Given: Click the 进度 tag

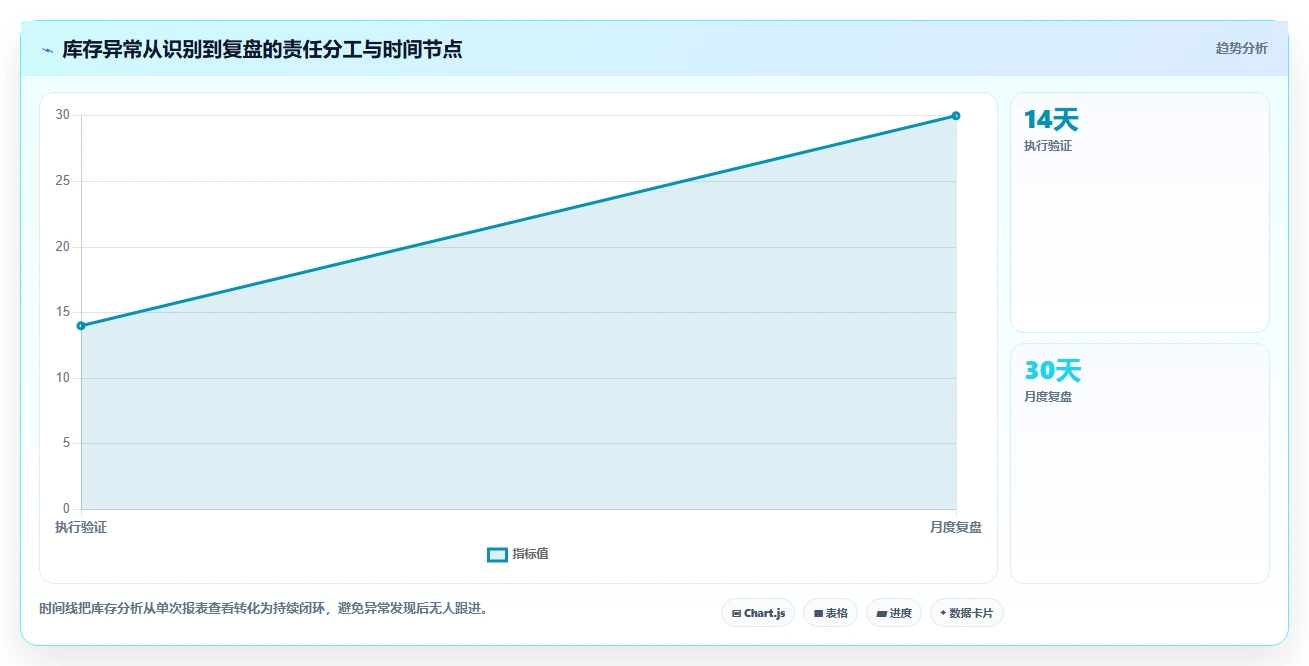Looking at the screenshot, I should (894, 613).
